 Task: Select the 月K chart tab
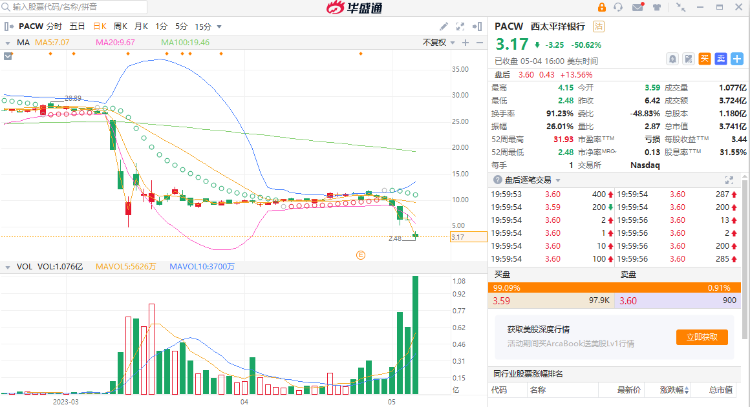click(x=141, y=26)
